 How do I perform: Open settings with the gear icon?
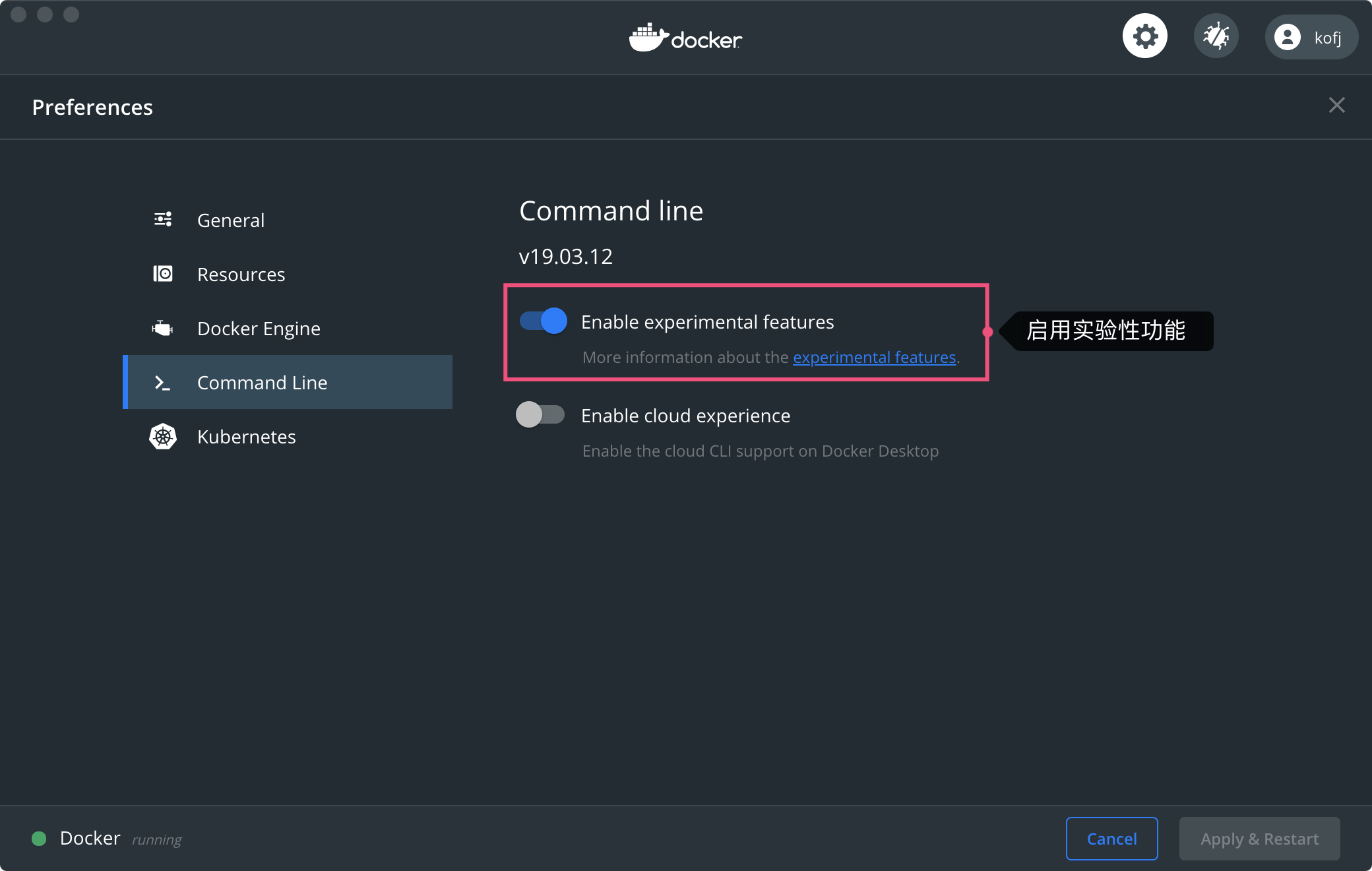[1145, 36]
